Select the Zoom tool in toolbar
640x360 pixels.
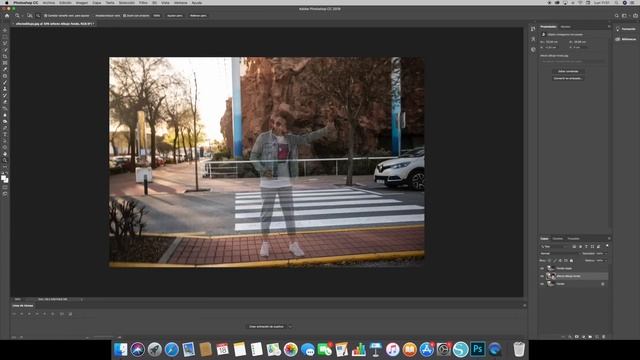[5, 161]
